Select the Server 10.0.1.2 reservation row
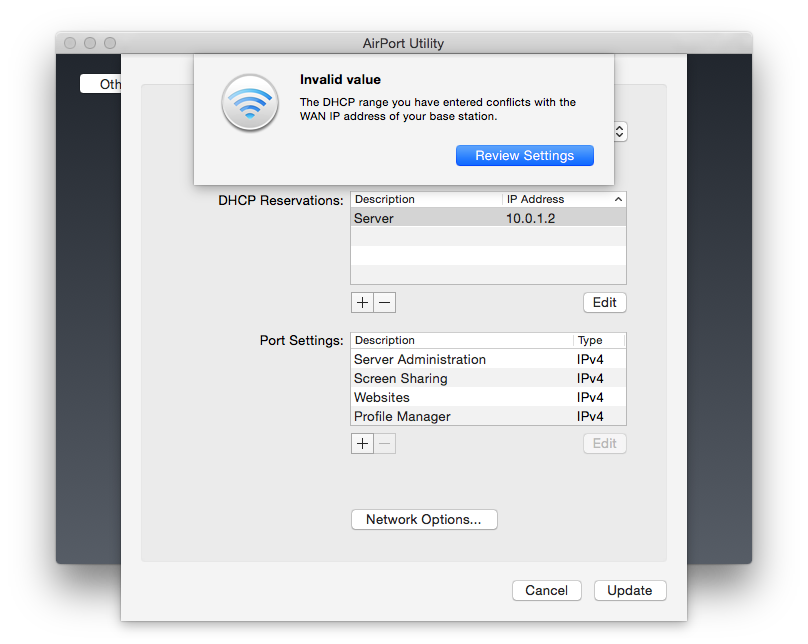 pos(489,218)
